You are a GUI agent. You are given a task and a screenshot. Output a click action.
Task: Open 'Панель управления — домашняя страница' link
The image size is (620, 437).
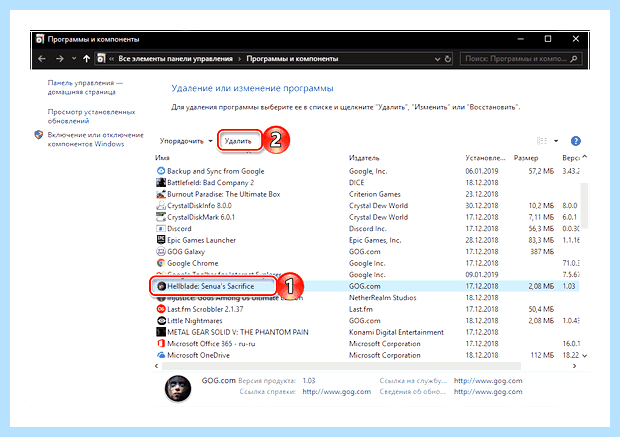click(85, 87)
